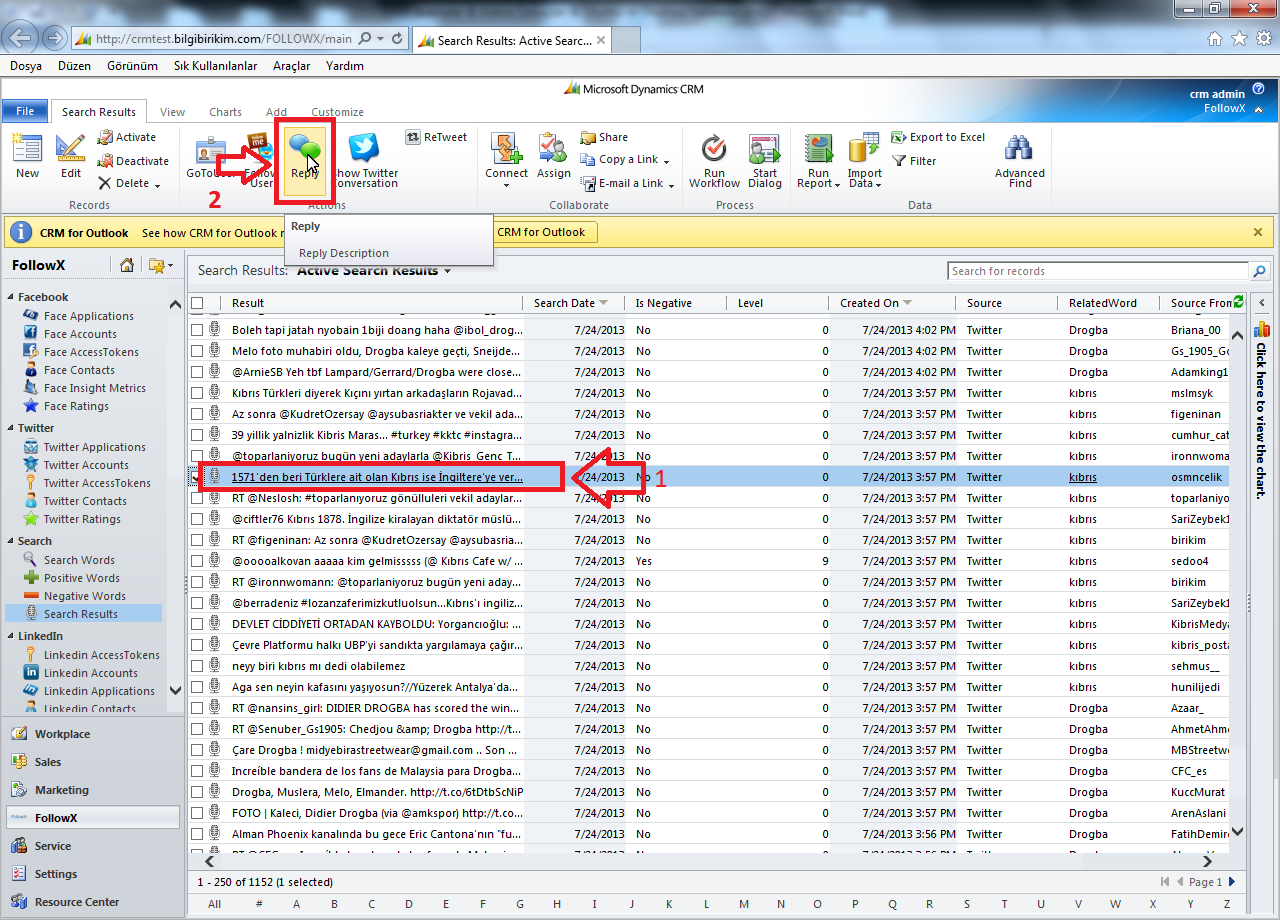Close the CRM for Outlook notification bar
1280x920 pixels.
[1258, 232]
